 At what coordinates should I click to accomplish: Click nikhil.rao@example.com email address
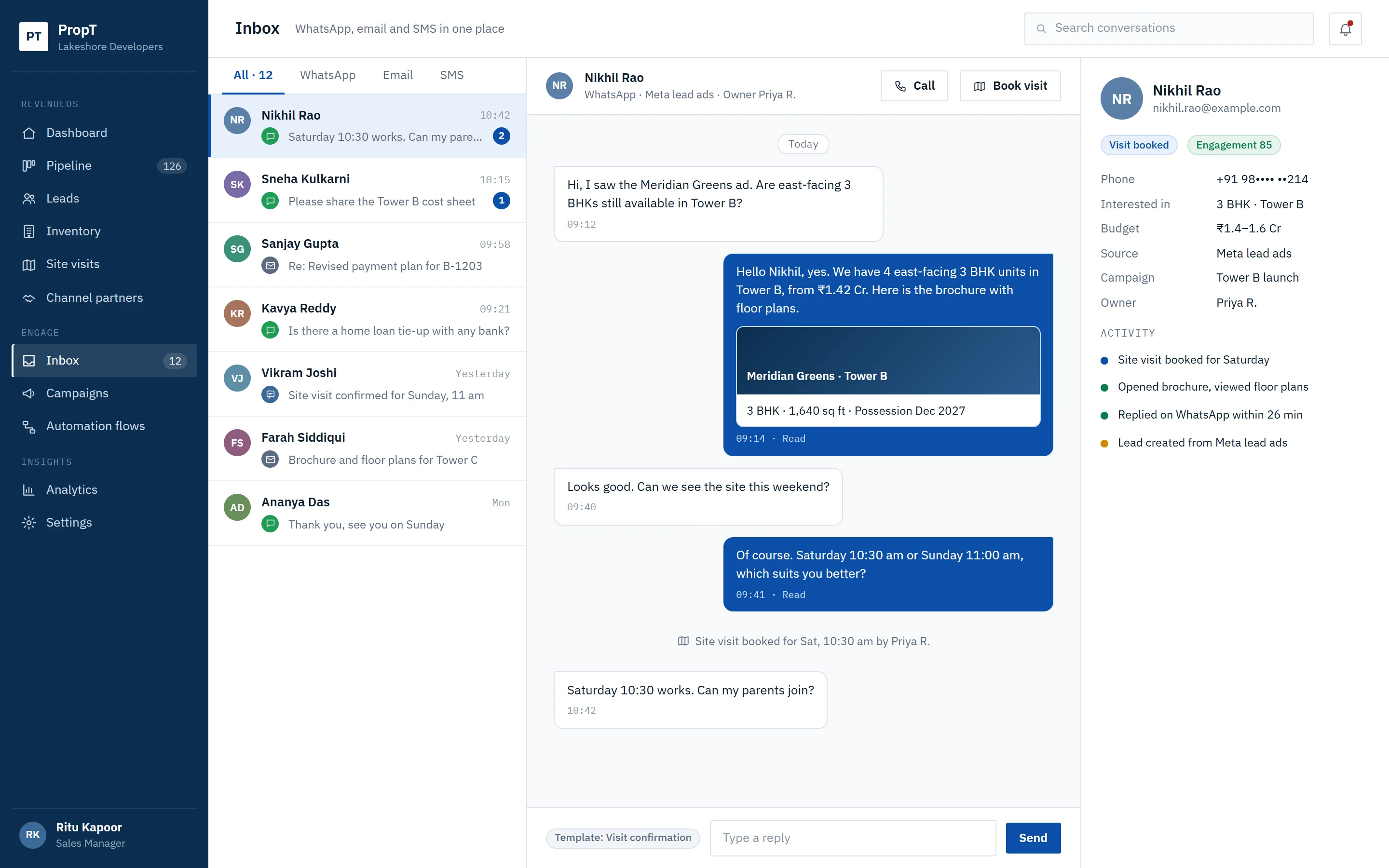pos(1217,108)
